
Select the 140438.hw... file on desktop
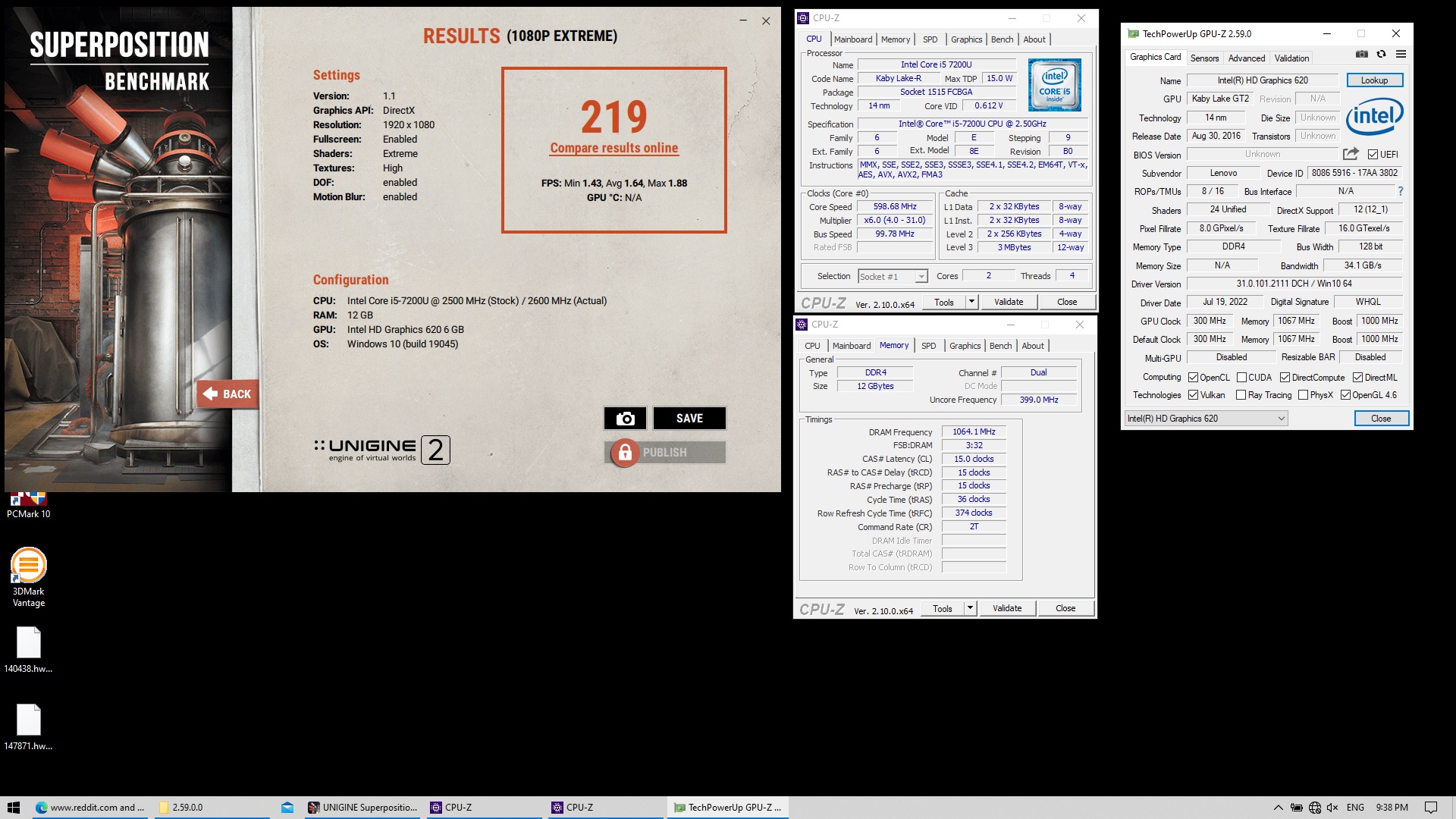pyautogui.click(x=29, y=650)
